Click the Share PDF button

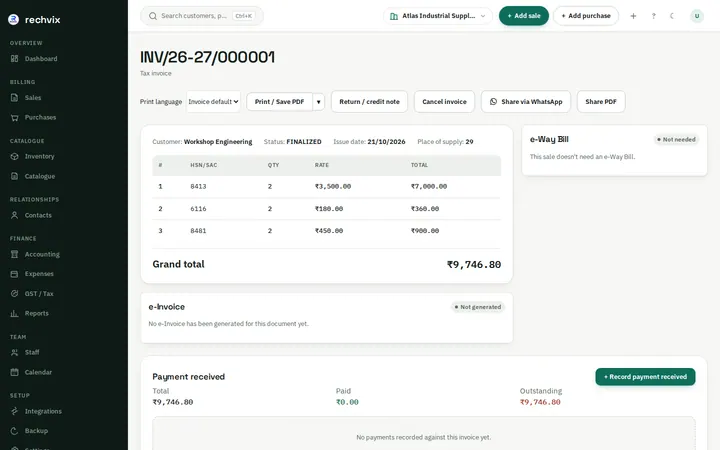(x=601, y=102)
